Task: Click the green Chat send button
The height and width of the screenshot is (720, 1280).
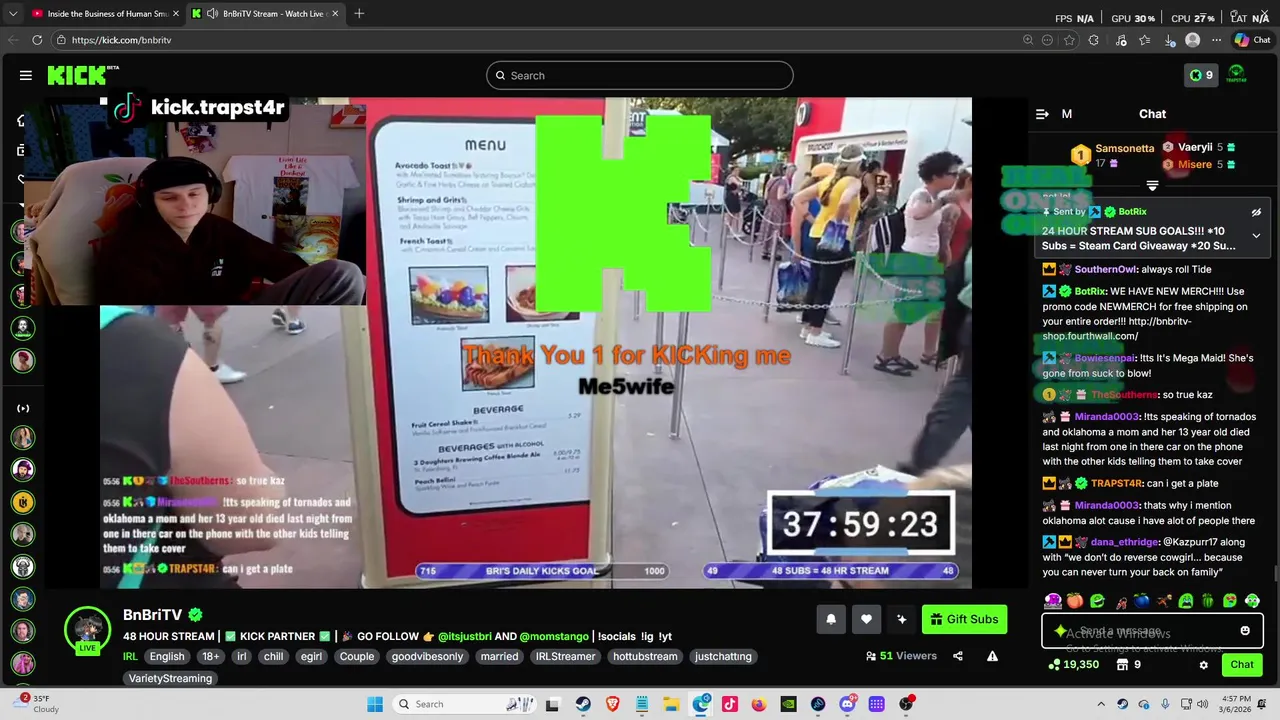Action: (1242, 664)
